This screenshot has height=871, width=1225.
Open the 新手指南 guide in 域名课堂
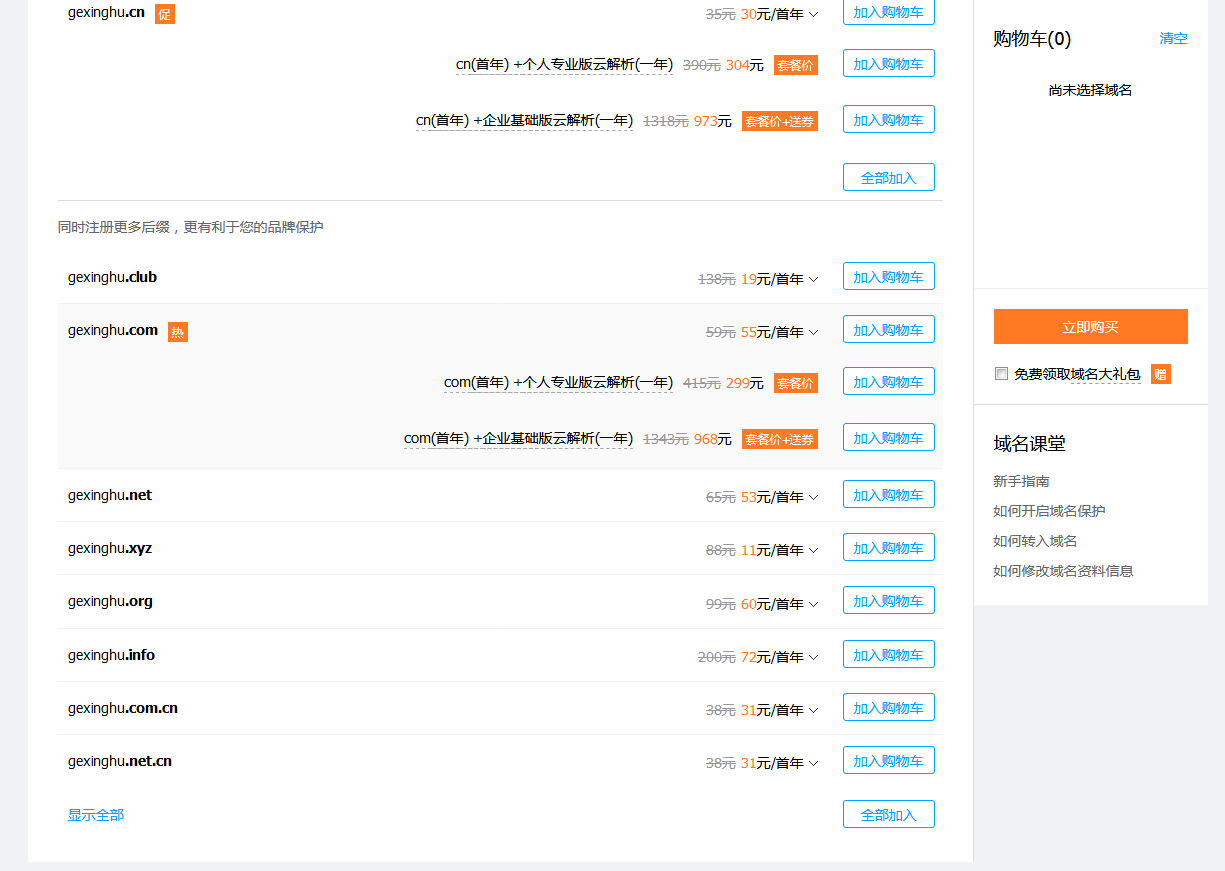(x=1019, y=481)
